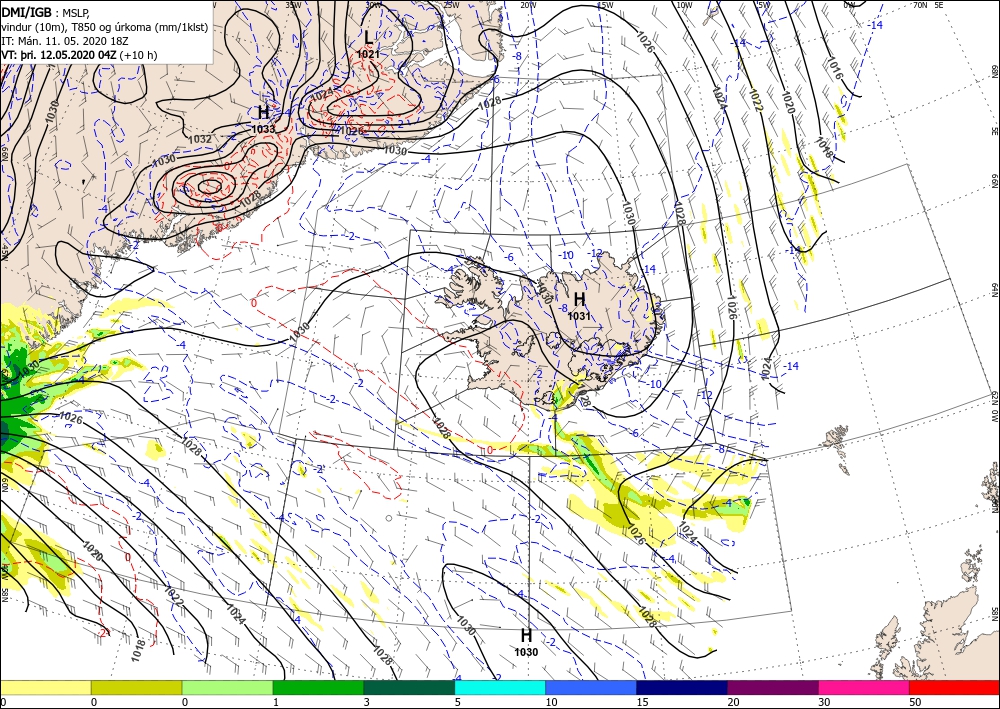
Task: Click the 1016 isobar label
Action: coord(835,68)
